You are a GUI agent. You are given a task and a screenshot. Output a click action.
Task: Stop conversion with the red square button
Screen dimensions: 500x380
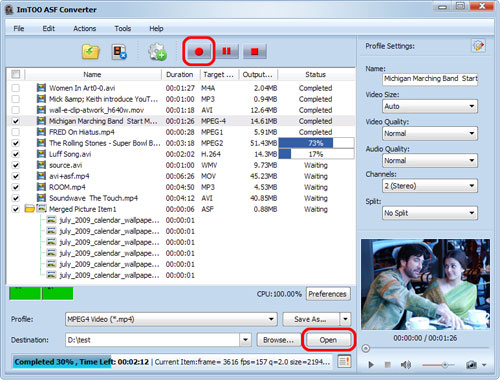click(x=254, y=51)
